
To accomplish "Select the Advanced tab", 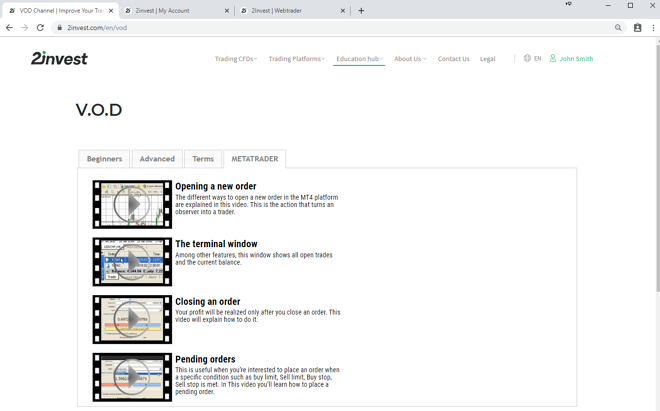I will coord(157,159).
